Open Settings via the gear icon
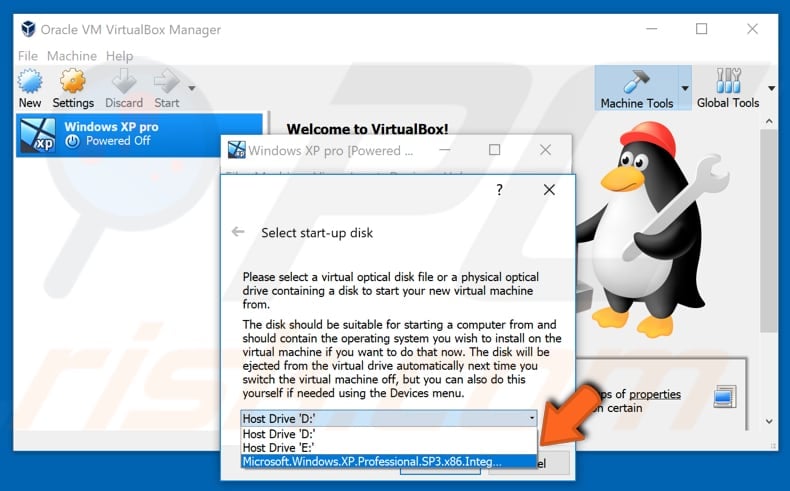790x491 pixels. pyautogui.click(x=73, y=82)
